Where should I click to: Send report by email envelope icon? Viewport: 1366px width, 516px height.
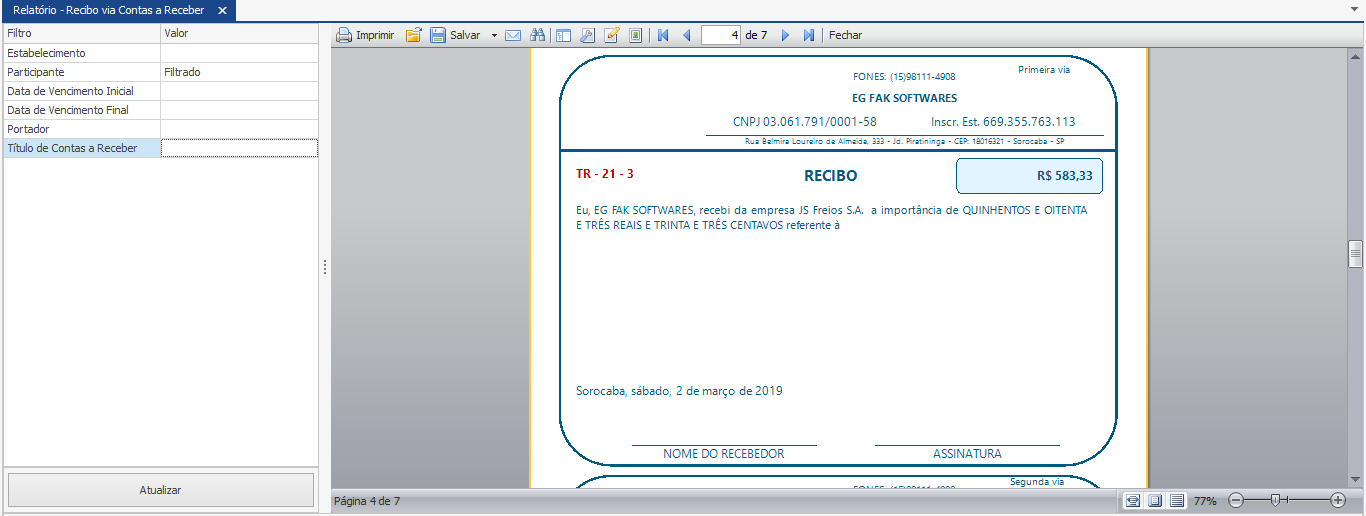point(513,35)
